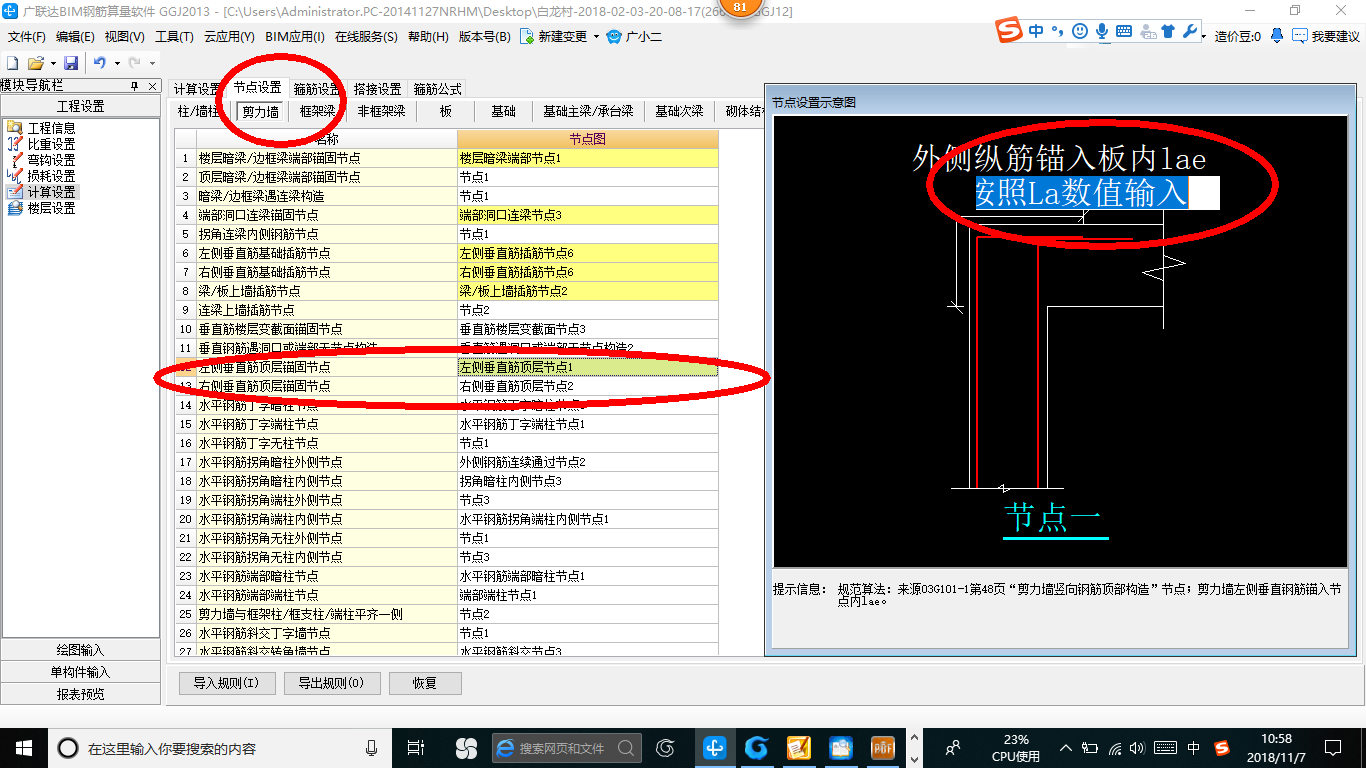1366x768 pixels.
Task: Select the 基础主梁/承台梁 component tab
Action: click(588, 111)
